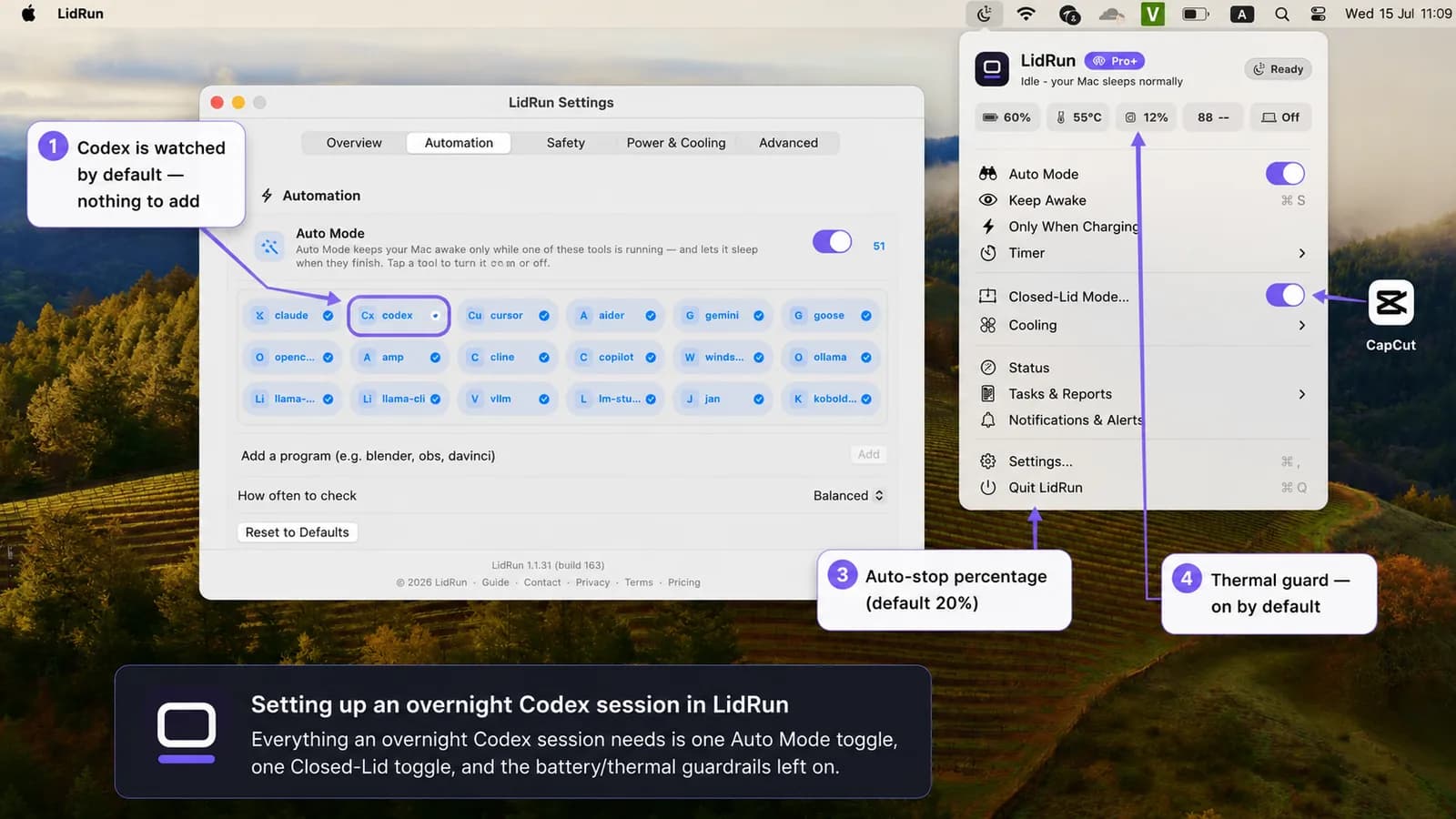Expand the Timer submenu
This screenshot has width=1456, height=819.
point(1301,253)
